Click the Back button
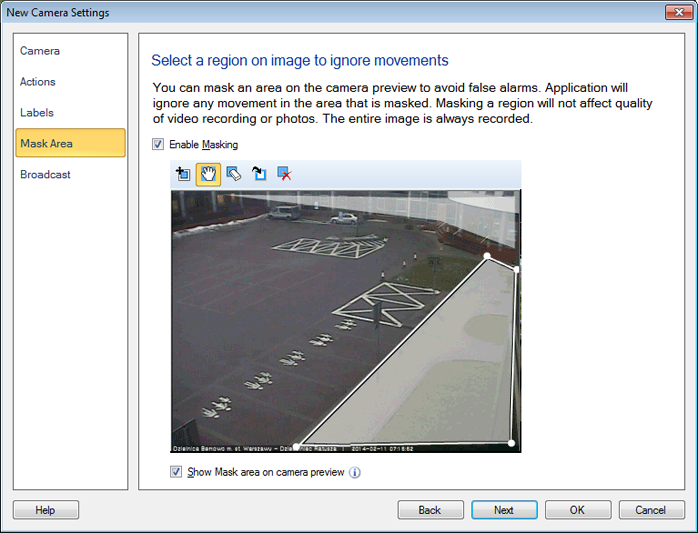This screenshot has width=698, height=533. click(430, 510)
